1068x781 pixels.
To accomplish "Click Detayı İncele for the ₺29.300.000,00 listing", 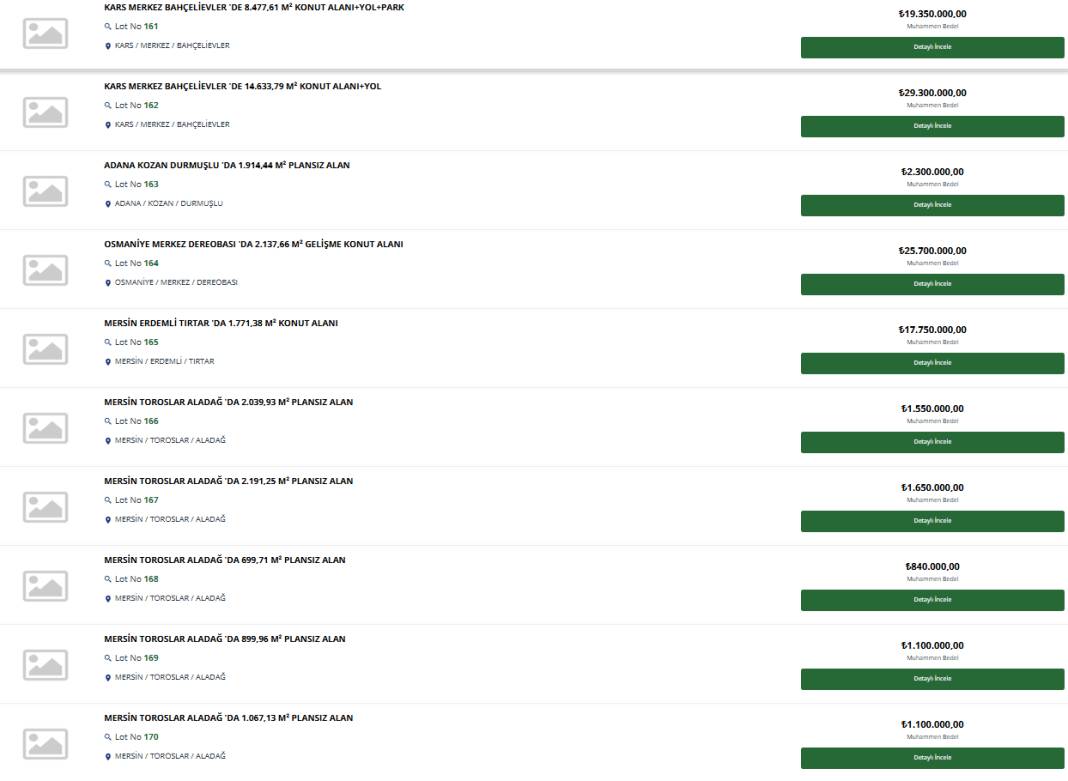I will pos(932,127).
